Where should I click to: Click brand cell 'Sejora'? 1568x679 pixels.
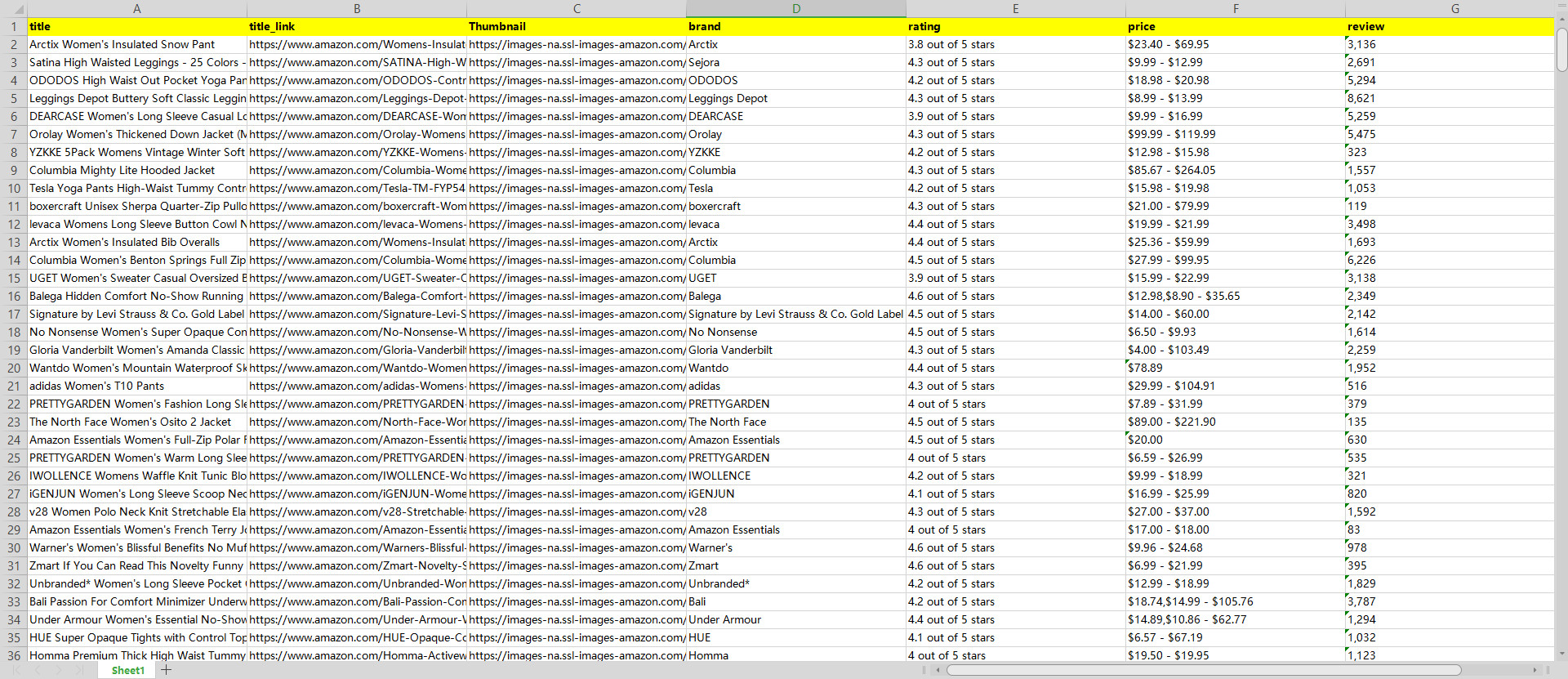tap(796, 62)
